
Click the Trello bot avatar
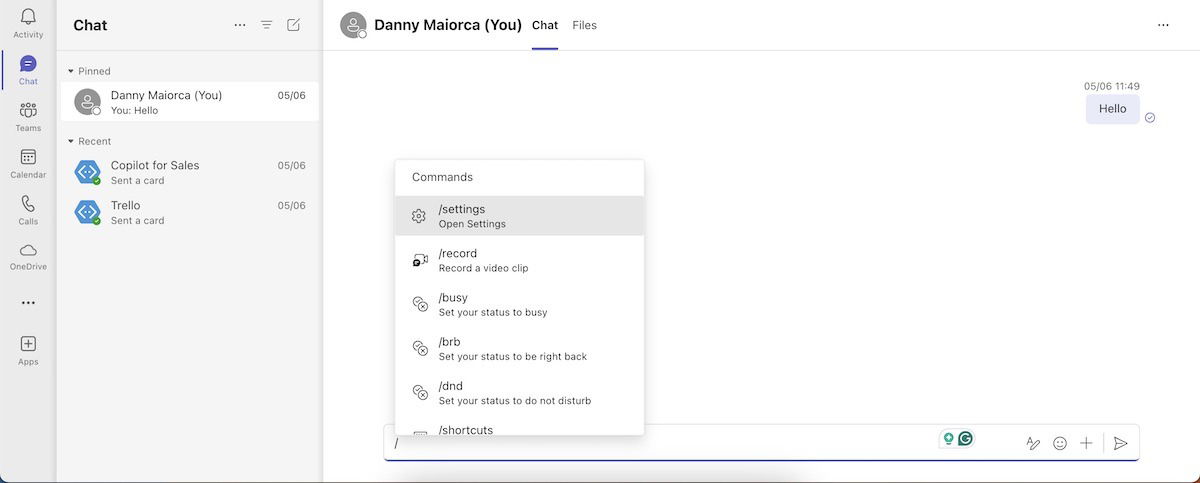coord(88,212)
